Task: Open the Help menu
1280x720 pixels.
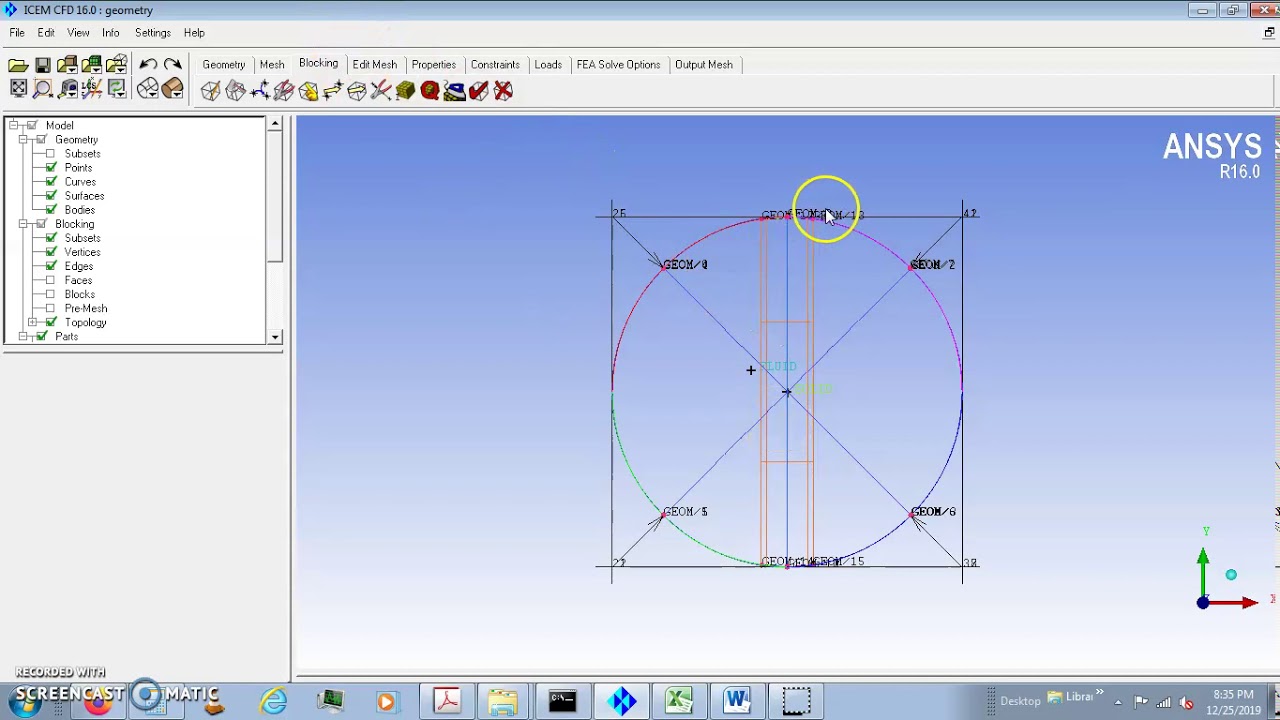Action: click(x=194, y=33)
